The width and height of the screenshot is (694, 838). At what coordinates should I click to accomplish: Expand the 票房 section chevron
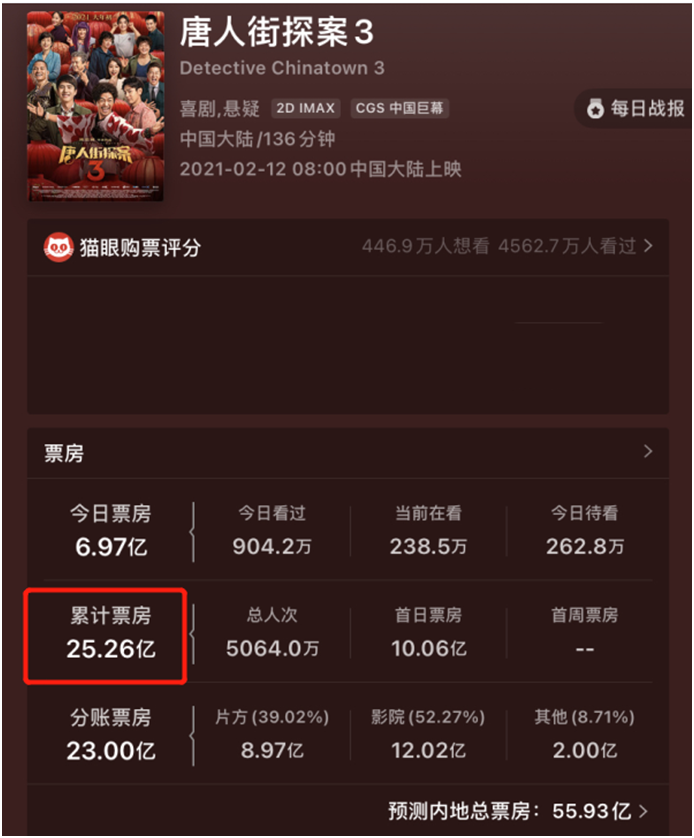[648, 452]
